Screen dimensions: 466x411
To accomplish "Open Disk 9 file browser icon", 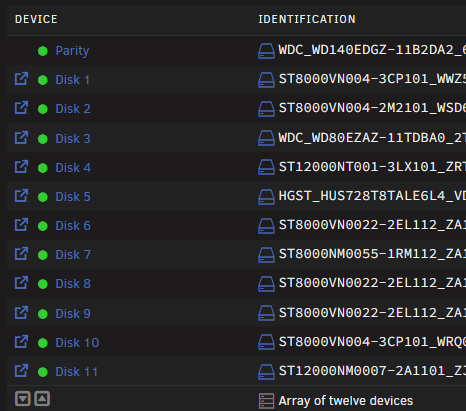I will click(21, 313).
